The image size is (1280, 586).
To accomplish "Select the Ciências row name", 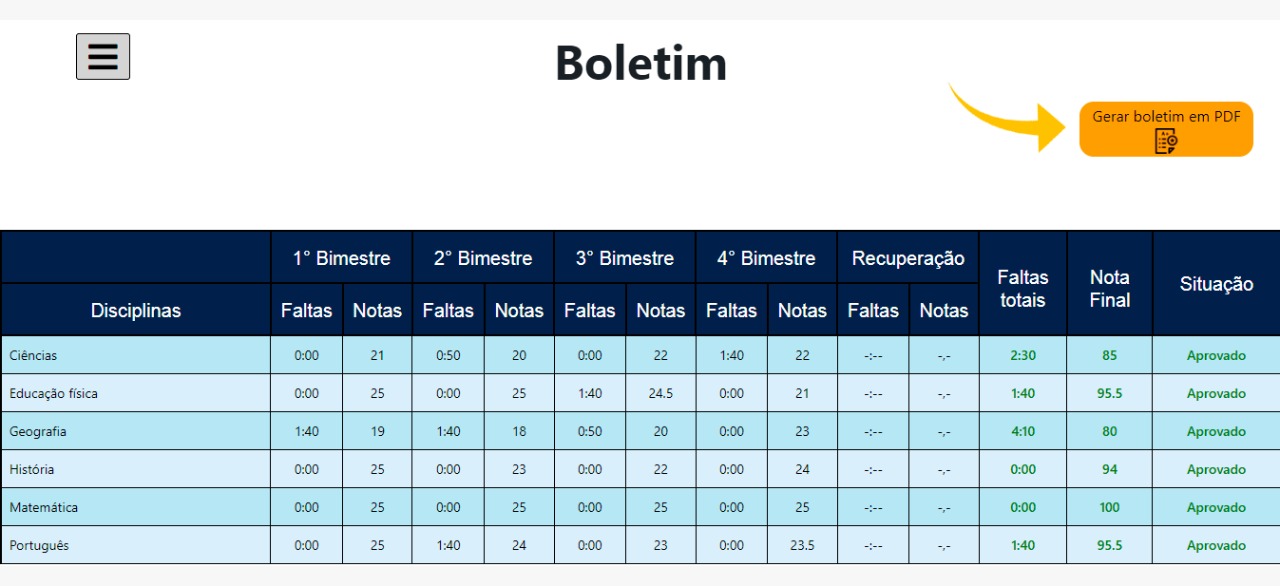I will pyautogui.click(x=34, y=355).
